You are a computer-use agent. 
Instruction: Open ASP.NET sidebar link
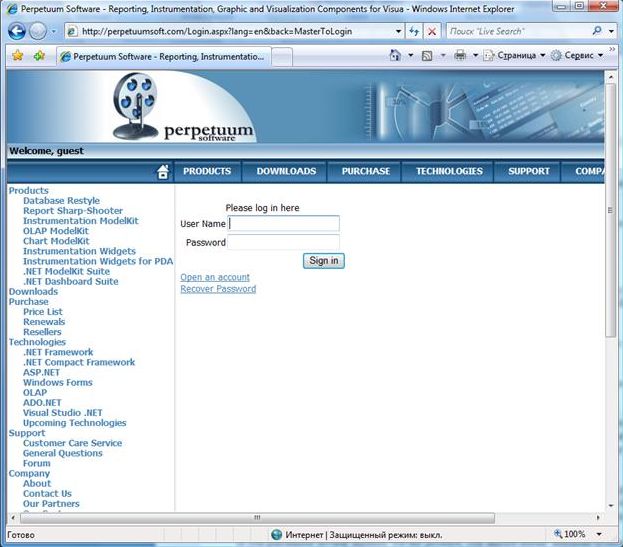pyautogui.click(x=41, y=373)
